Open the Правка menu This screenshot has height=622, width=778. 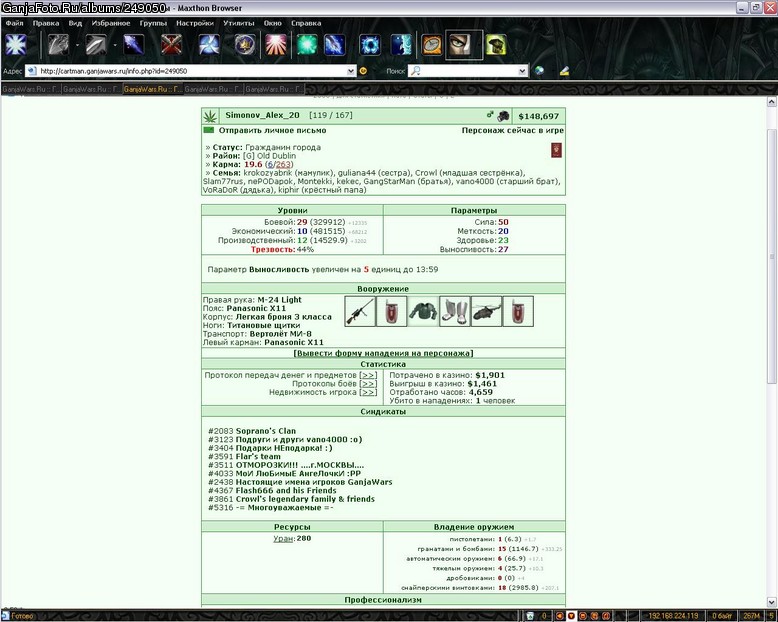(46, 23)
